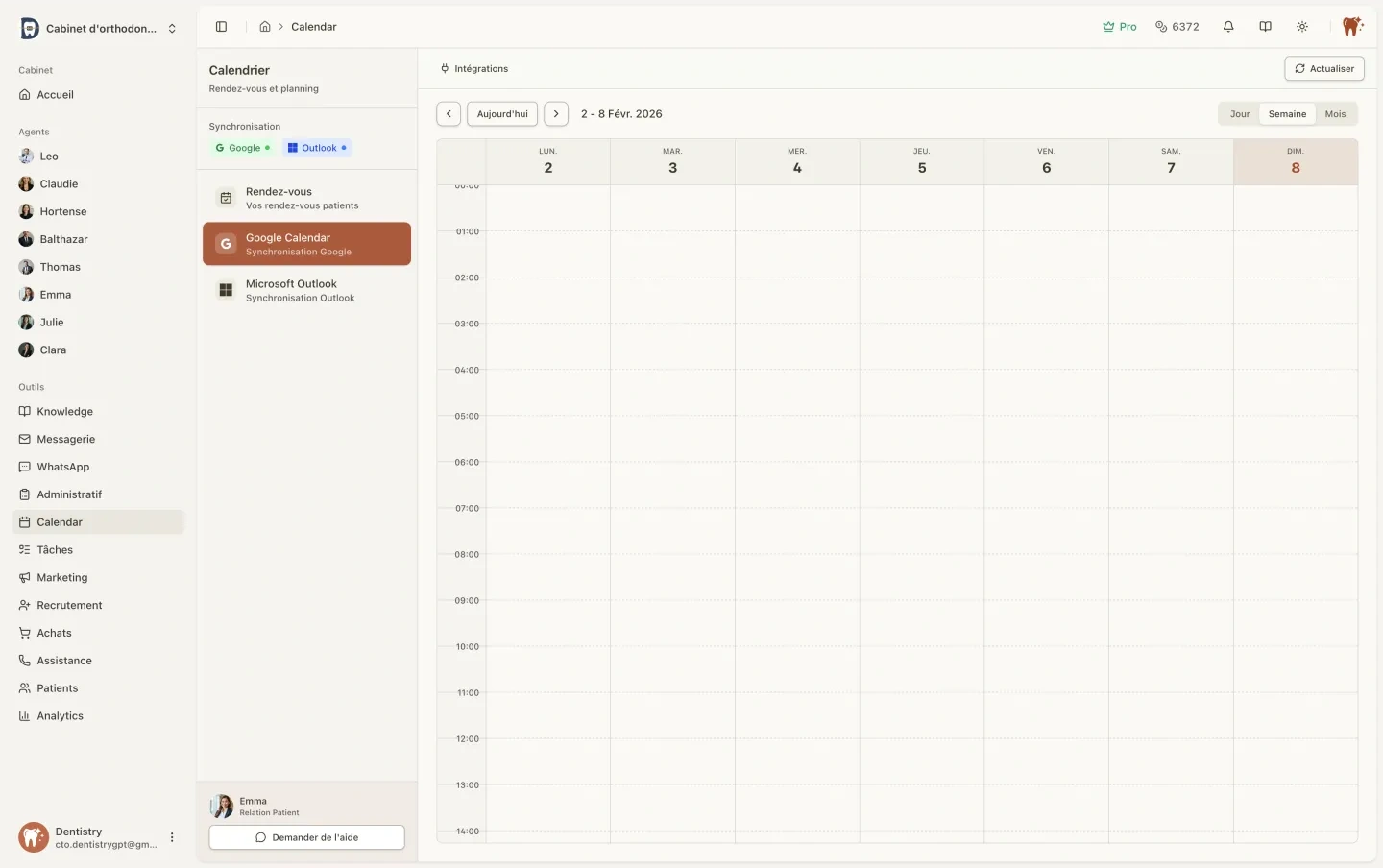The width and height of the screenshot is (1383, 868).
Task: Open Messagerie from the sidebar
Action: coord(65,439)
